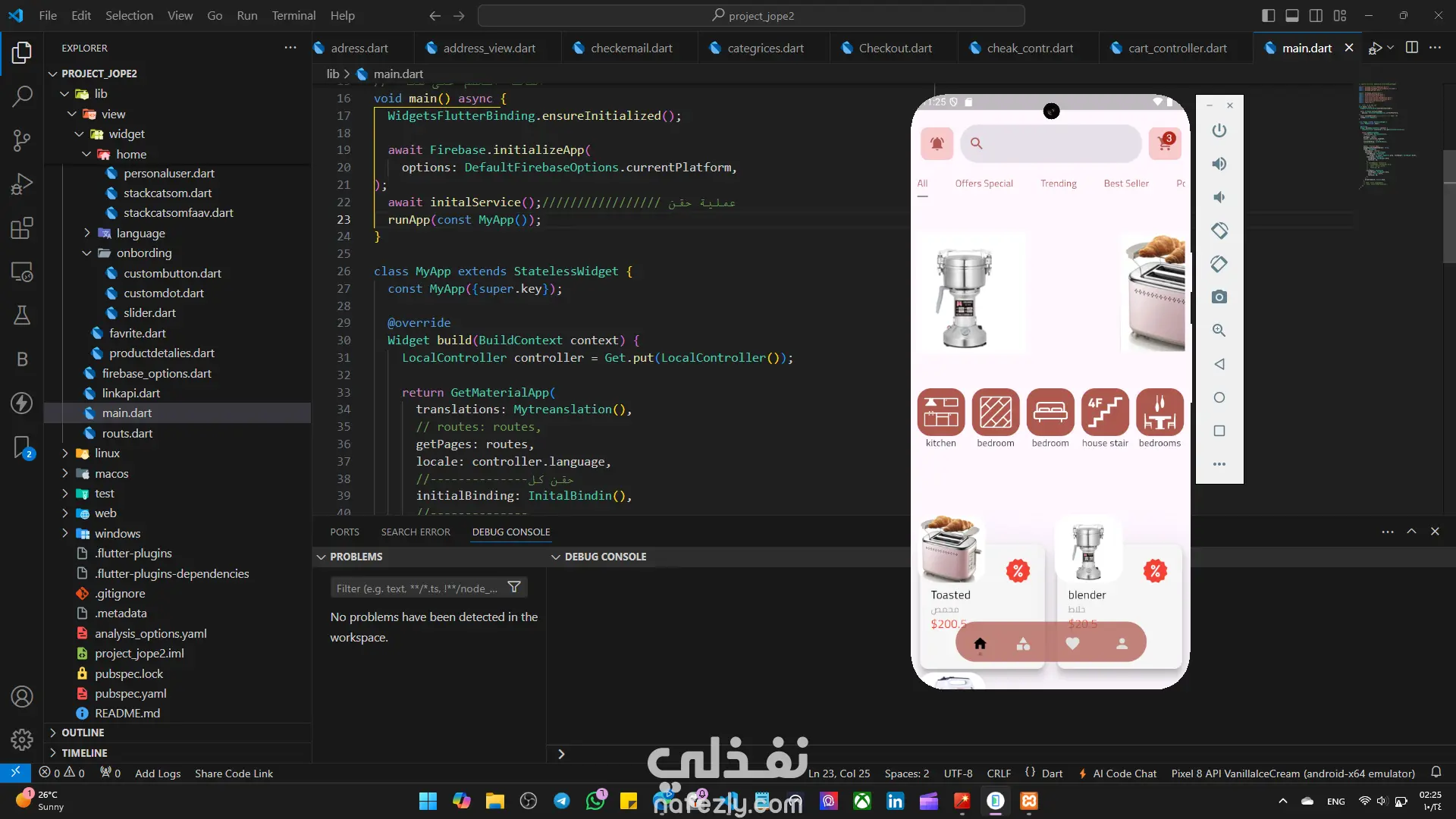Click the app search field
Image resolution: width=1456 pixels, height=819 pixels.
[x=1051, y=143]
